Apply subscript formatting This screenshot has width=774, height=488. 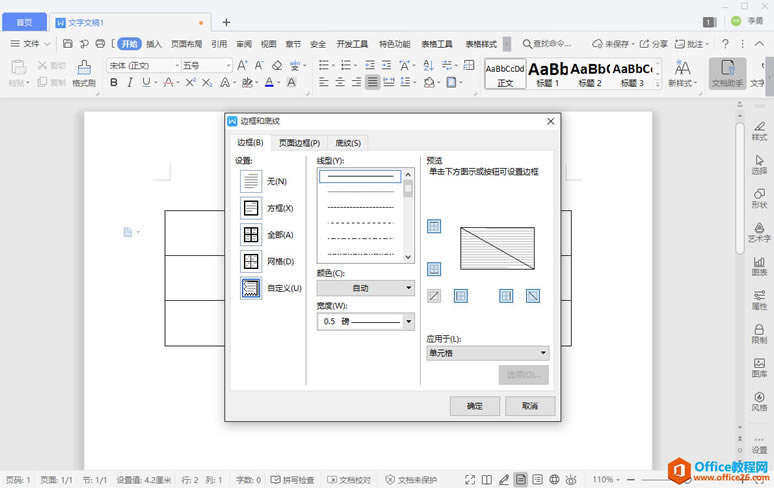(207, 82)
